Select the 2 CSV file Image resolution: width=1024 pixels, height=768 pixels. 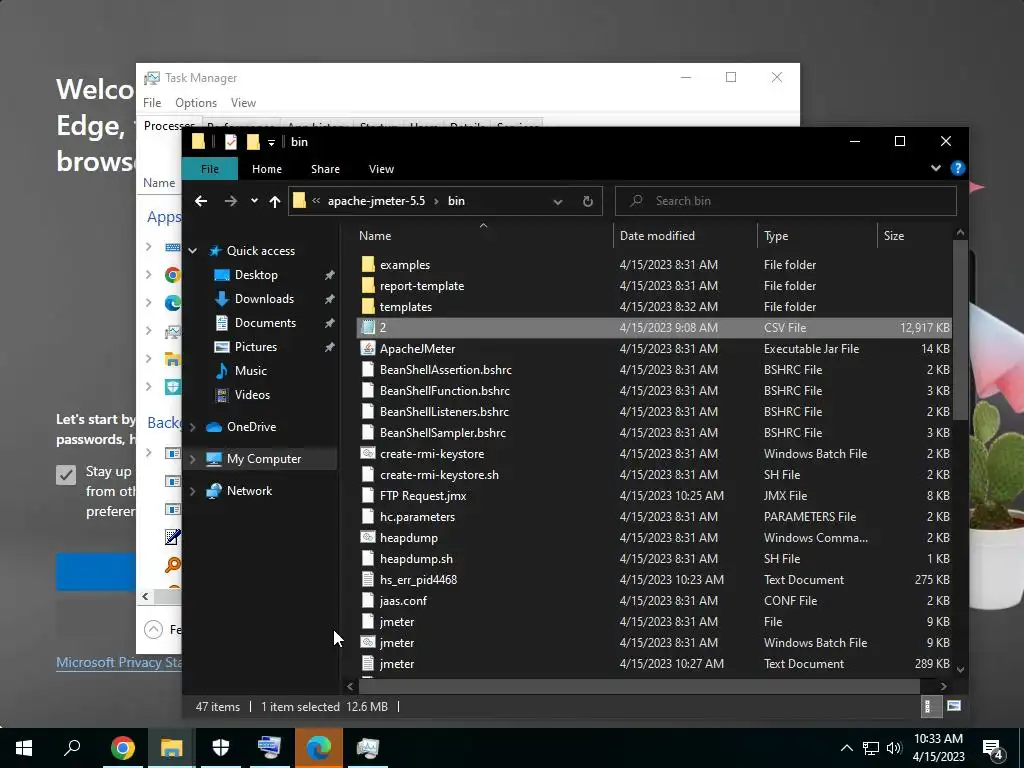coord(654,328)
